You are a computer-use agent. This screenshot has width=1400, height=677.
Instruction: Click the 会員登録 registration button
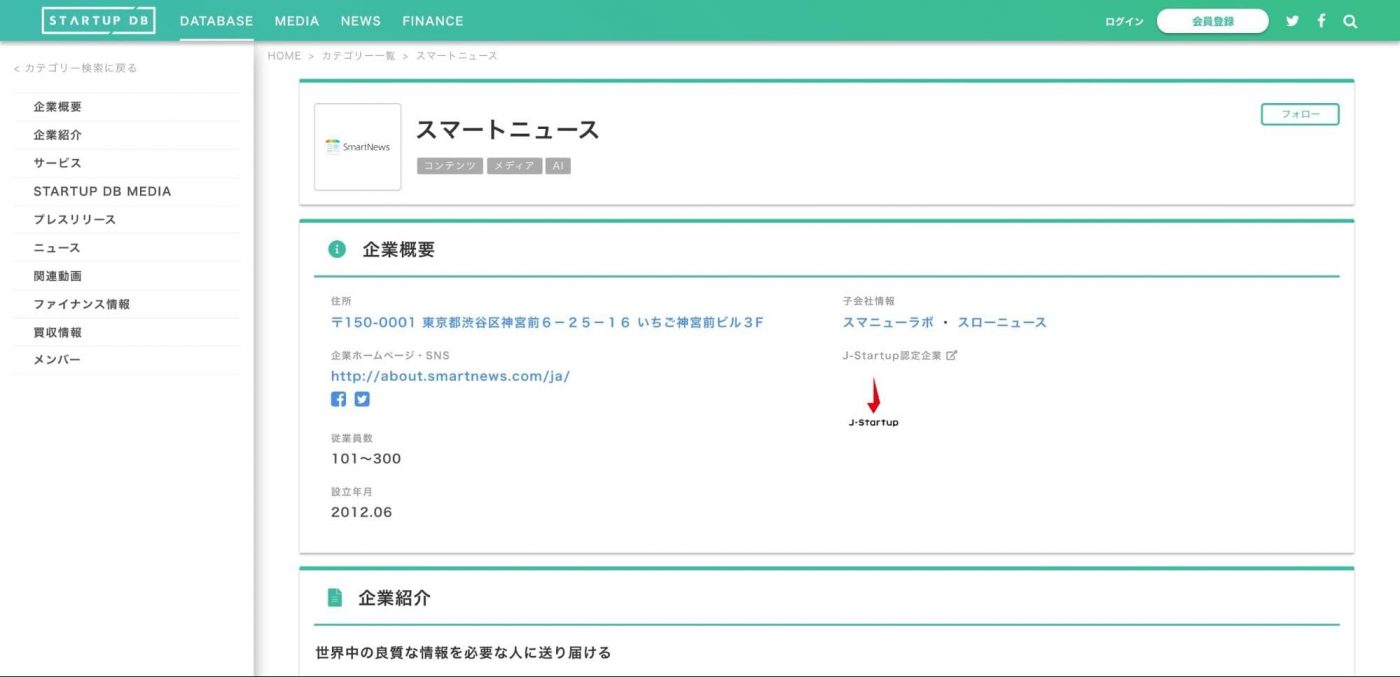1213,19
